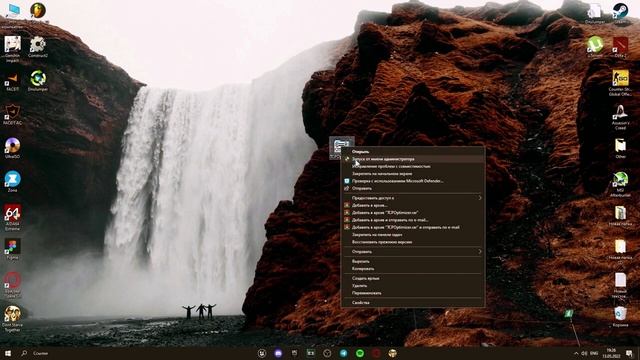The height and width of the screenshot is (360, 640).
Task: Select the FACEIT AC shield shortcut
Action: [13, 115]
